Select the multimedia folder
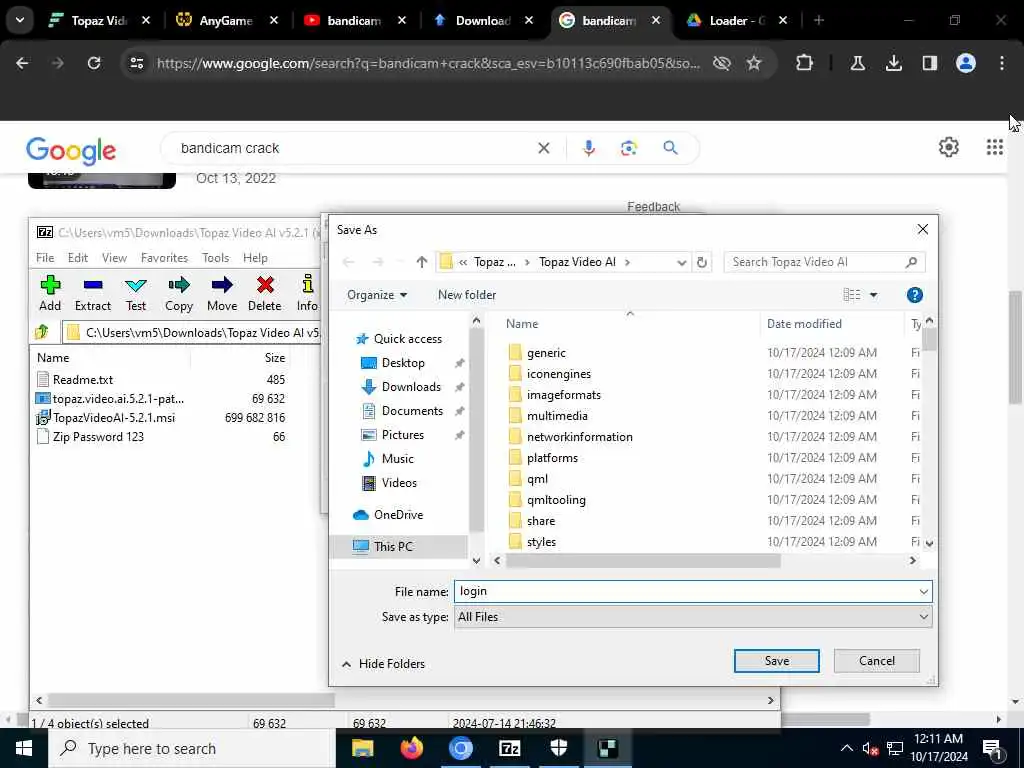This screenshot has width=1024, height=768. (557, 416)
